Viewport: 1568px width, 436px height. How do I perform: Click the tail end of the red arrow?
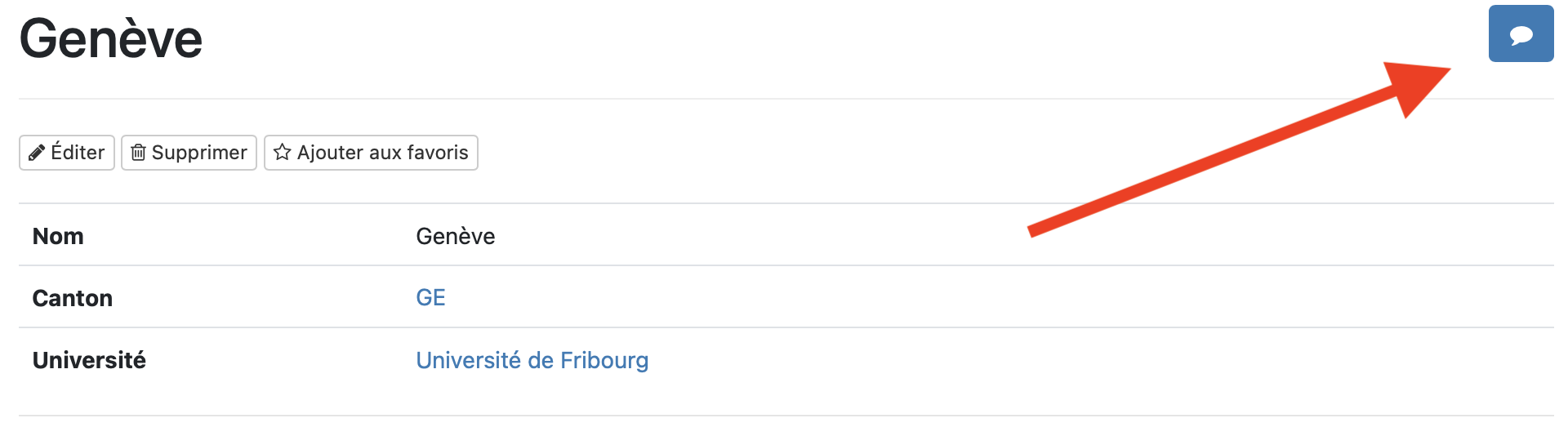[1034, 231]
